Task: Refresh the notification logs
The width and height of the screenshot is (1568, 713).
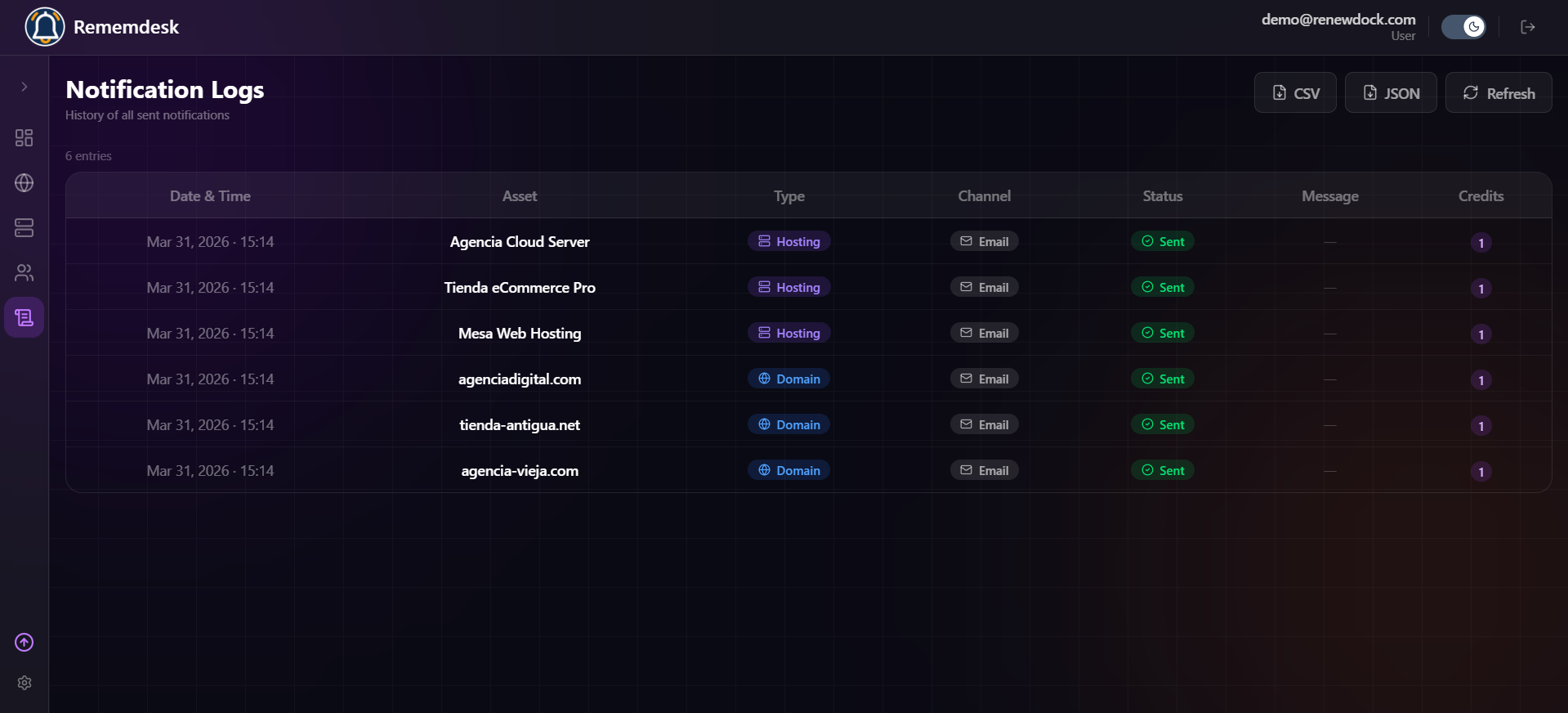Action: [1499, 92]
